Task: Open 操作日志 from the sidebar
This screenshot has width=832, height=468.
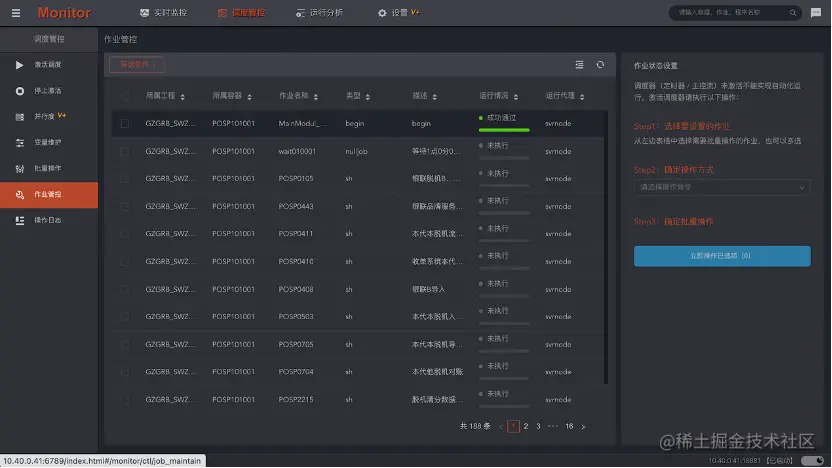Action: [49, 220]
